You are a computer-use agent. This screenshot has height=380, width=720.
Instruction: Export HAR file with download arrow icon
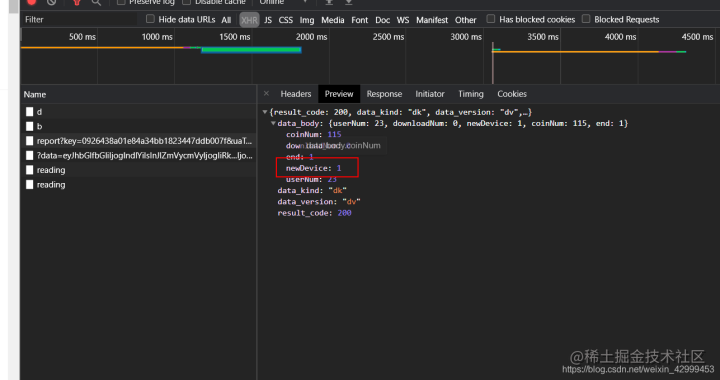point(349,2)
